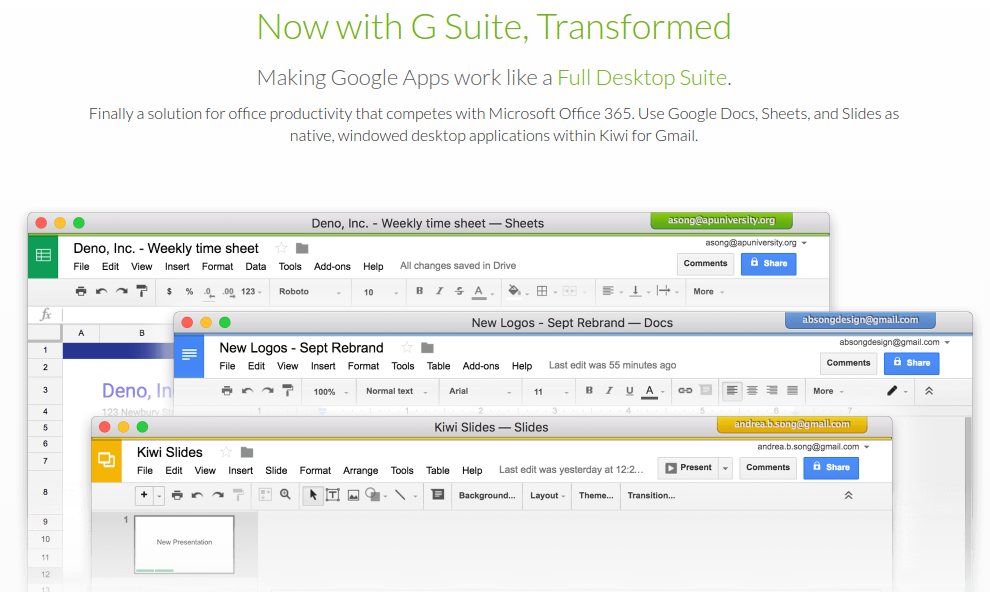
Task: Open Data menu in Sheets window
Action: [x=256, y=266]
